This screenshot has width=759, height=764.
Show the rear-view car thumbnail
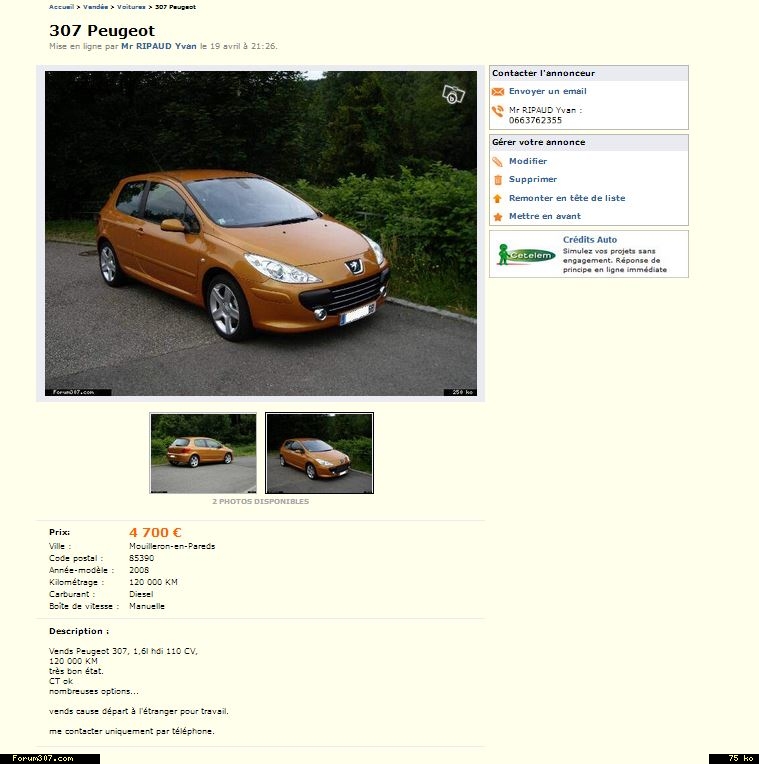[x=203, y=453]
